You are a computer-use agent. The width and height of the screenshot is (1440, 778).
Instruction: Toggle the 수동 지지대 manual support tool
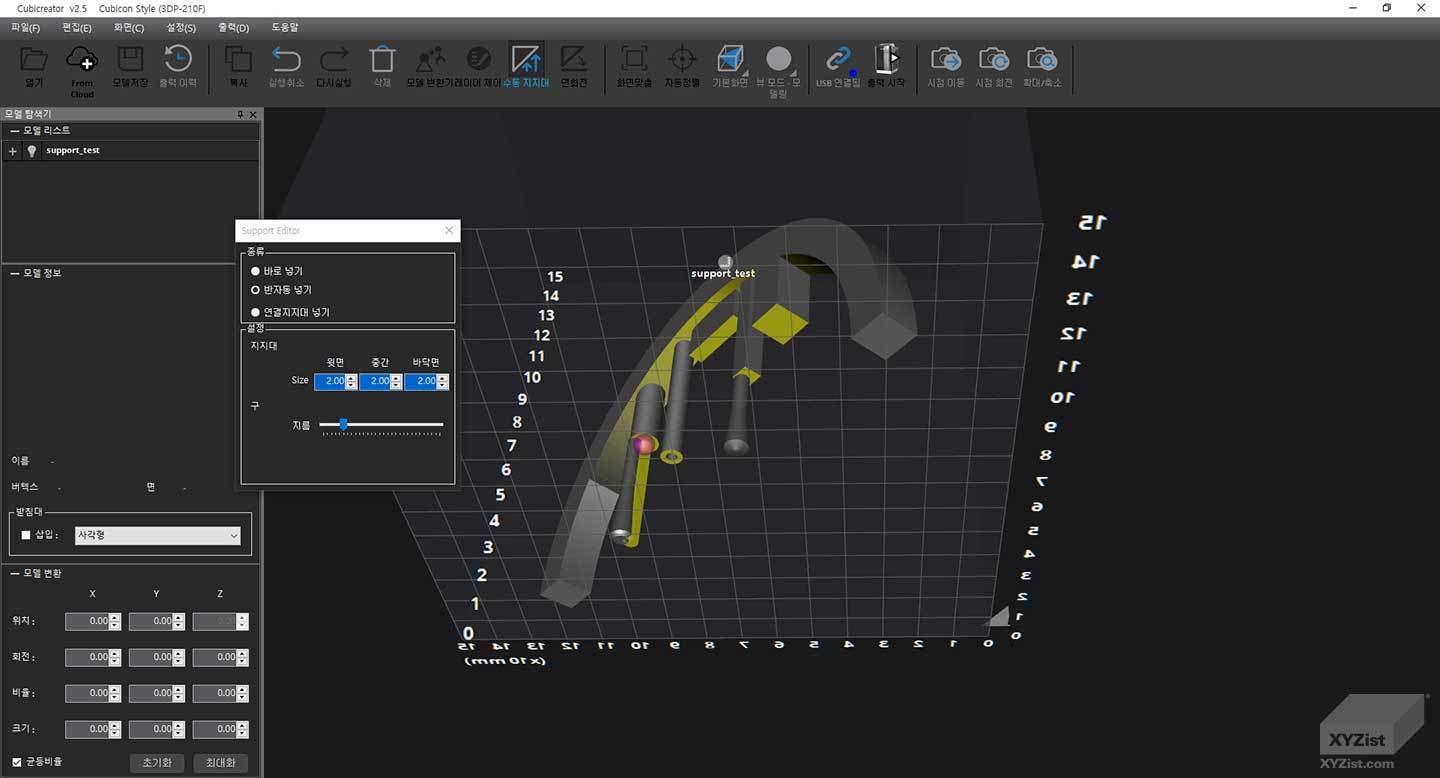pos(526,67)
